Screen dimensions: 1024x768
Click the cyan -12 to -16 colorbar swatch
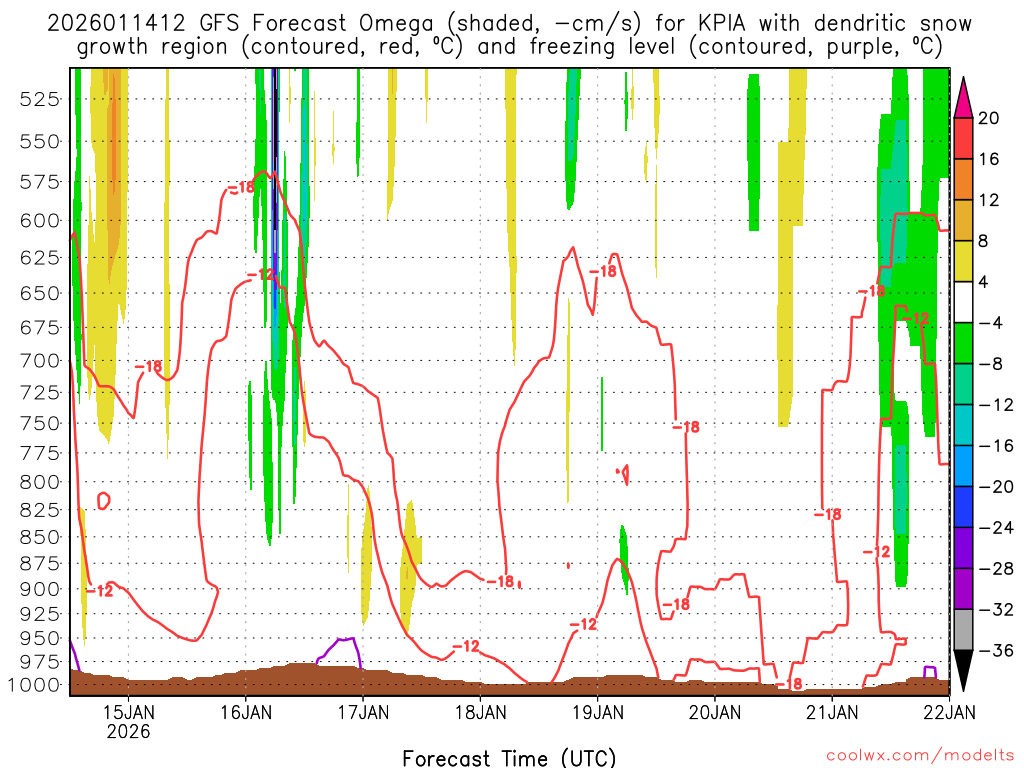click(963, 425)
